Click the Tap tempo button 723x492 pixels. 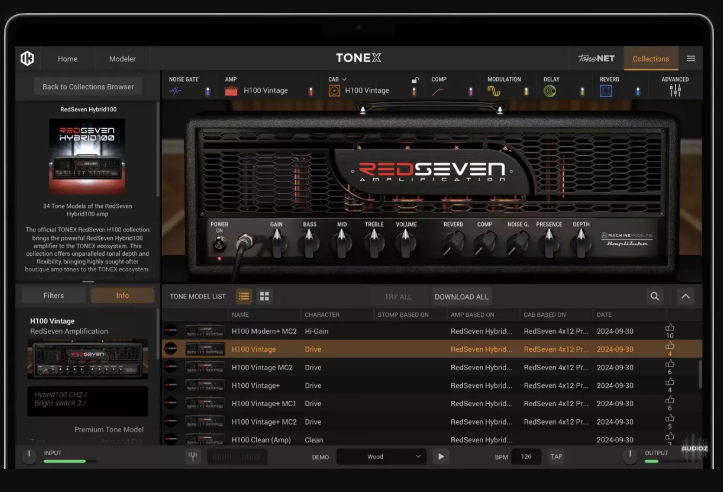pos(556,456)
